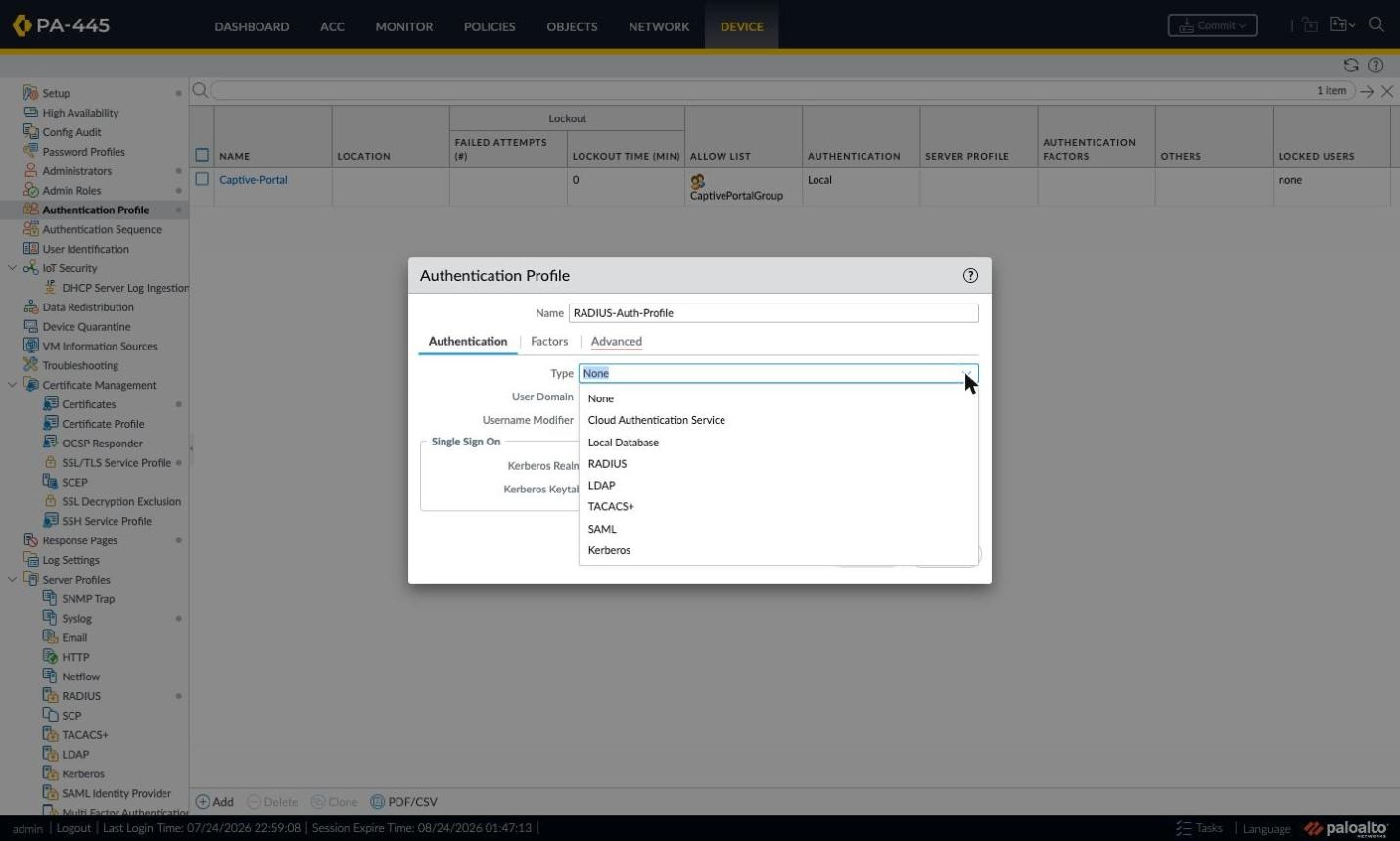This screenshot has height=841, width=1400.
Task: Switch to the MONITOR tab
Action: 403,26
